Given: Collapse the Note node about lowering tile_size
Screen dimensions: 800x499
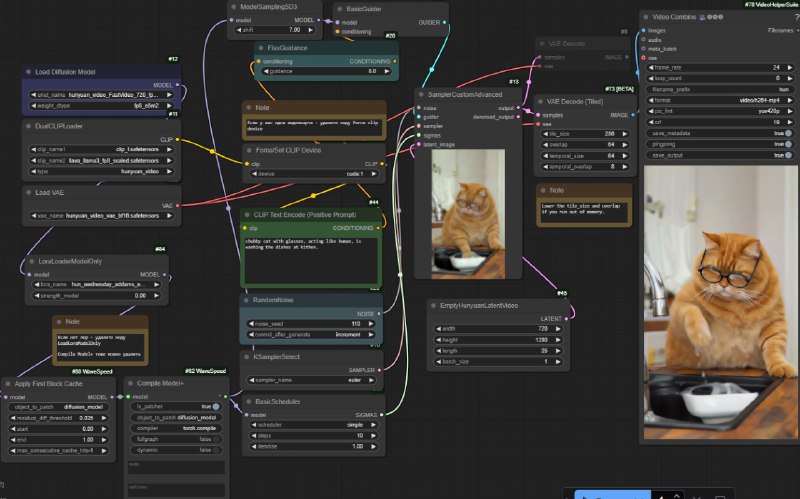Looking at the screenshot, I should tap(543, 190).
